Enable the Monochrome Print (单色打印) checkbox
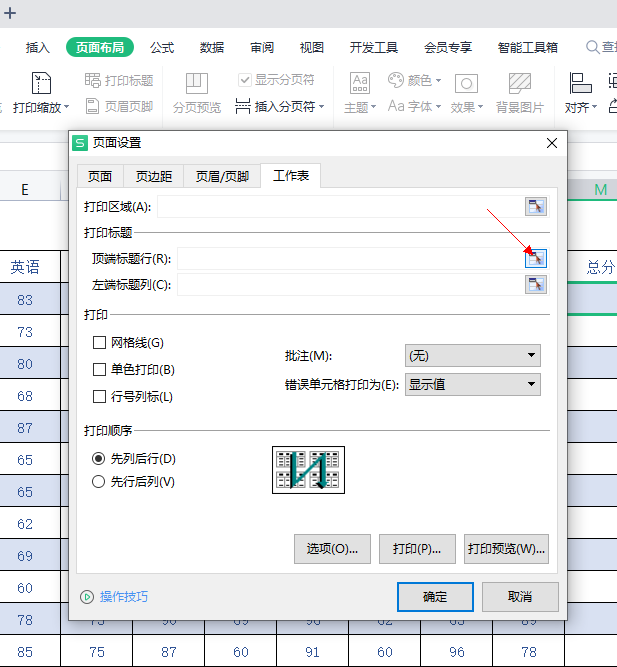Viewport: 617px width, 667px height. click(x=99, y=369)
